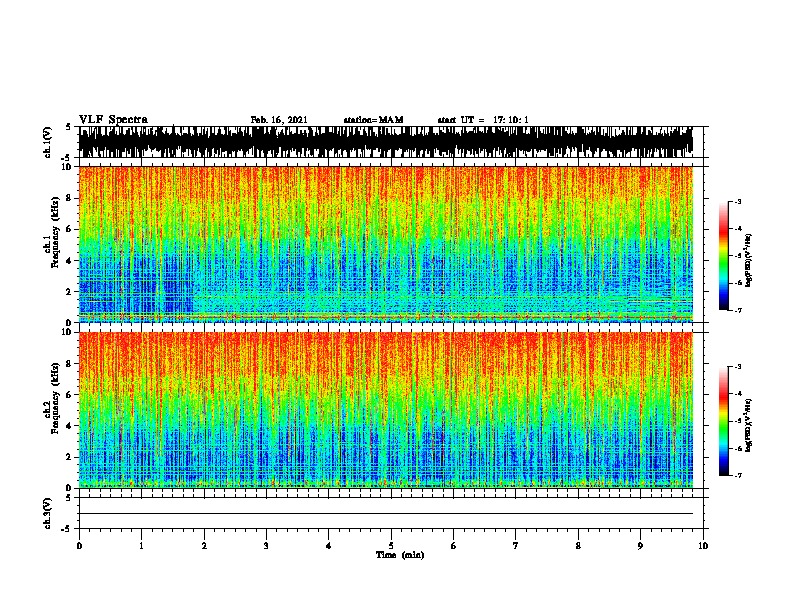Image resolution: width=792 pixels, height=612 pixels.
Task: Select the date text "Feb. 16, 2021"
Action: tap(279, 120)
